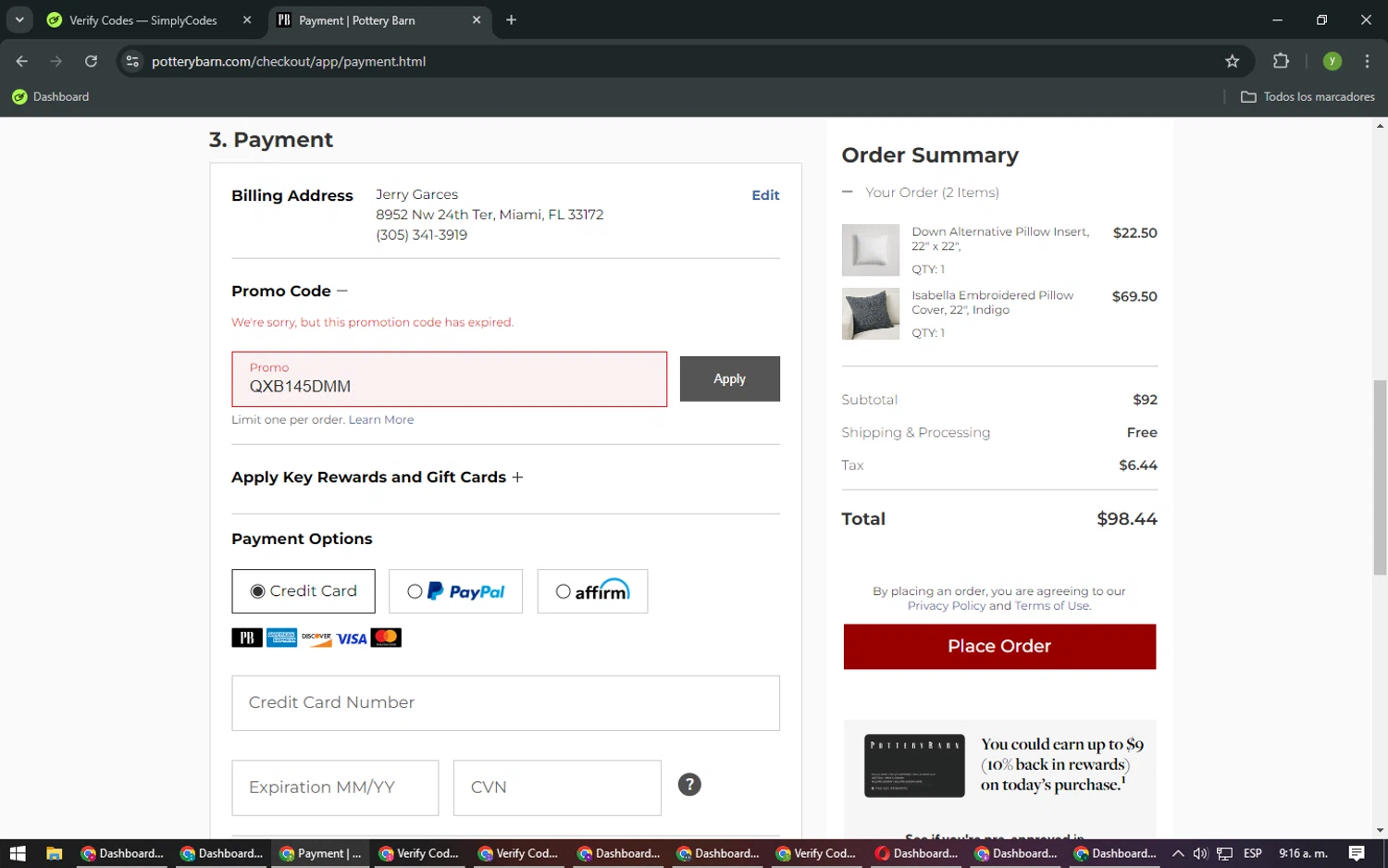
Task: Open the Dashboard bookmark
Action: (x=51, y=96)
